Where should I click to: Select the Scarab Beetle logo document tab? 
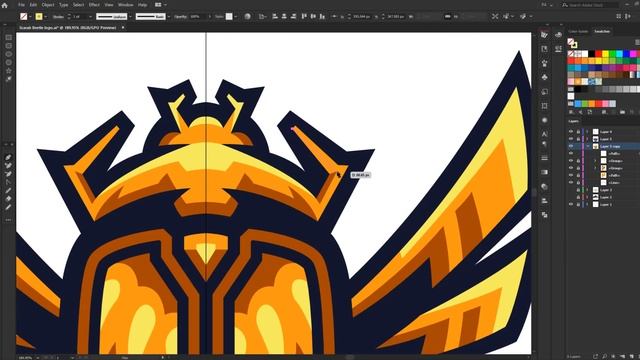click(x=68, y=28)
